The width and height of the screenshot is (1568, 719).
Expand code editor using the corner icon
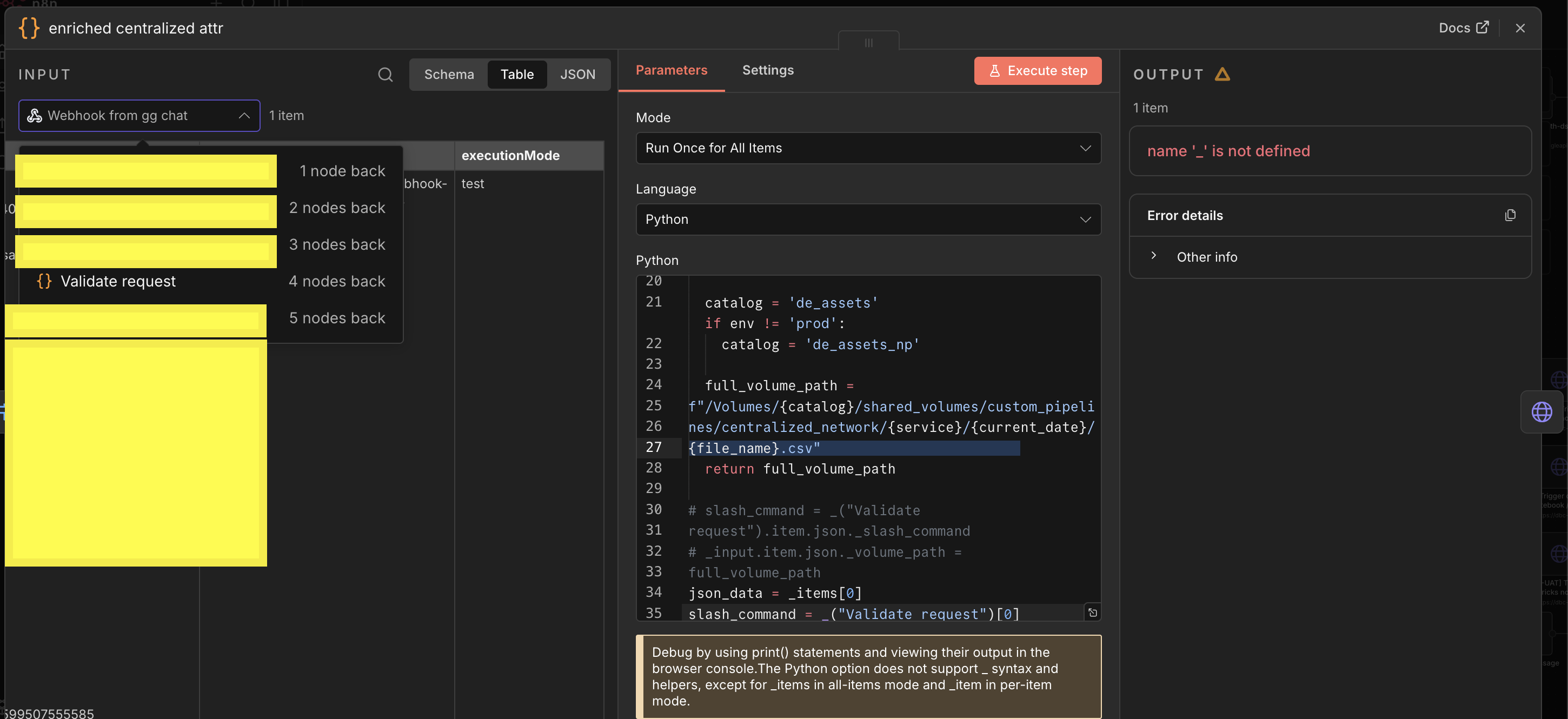click(x=1092, y=613)
